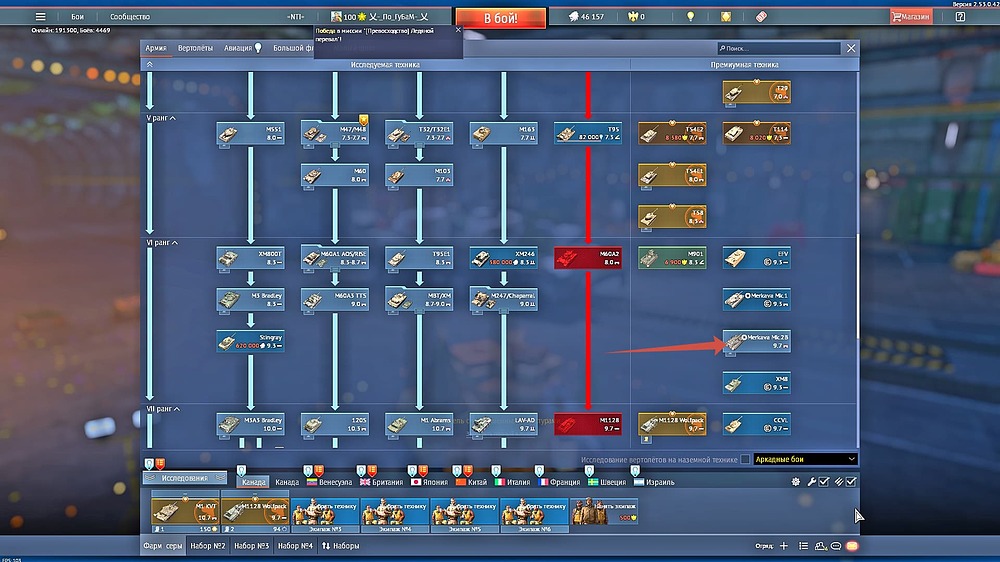Open the help question mark icon
This screenshot has height=562, width=1000.
(960, 17)
